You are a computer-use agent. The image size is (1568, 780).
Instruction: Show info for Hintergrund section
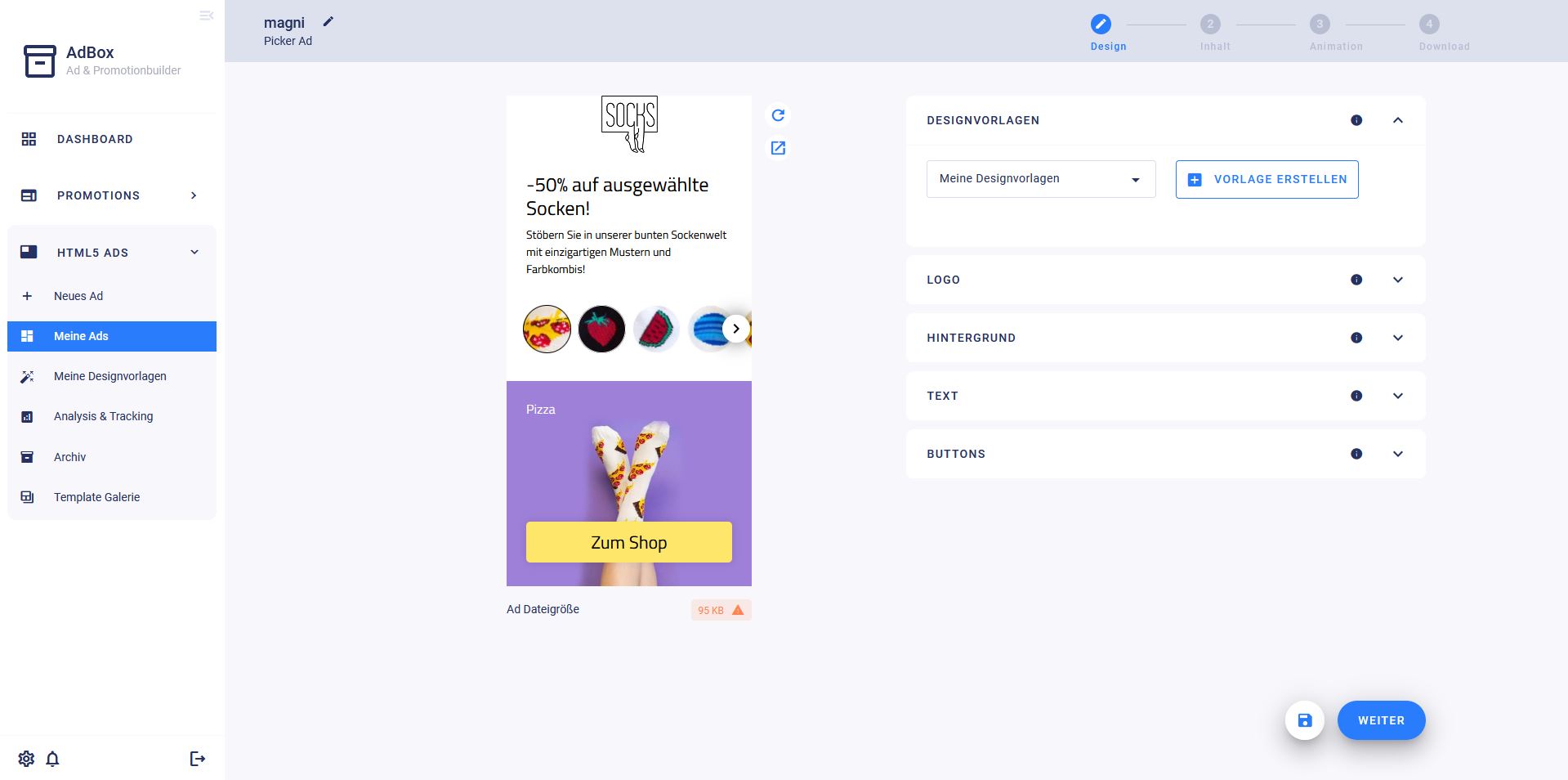point(1356,338)
